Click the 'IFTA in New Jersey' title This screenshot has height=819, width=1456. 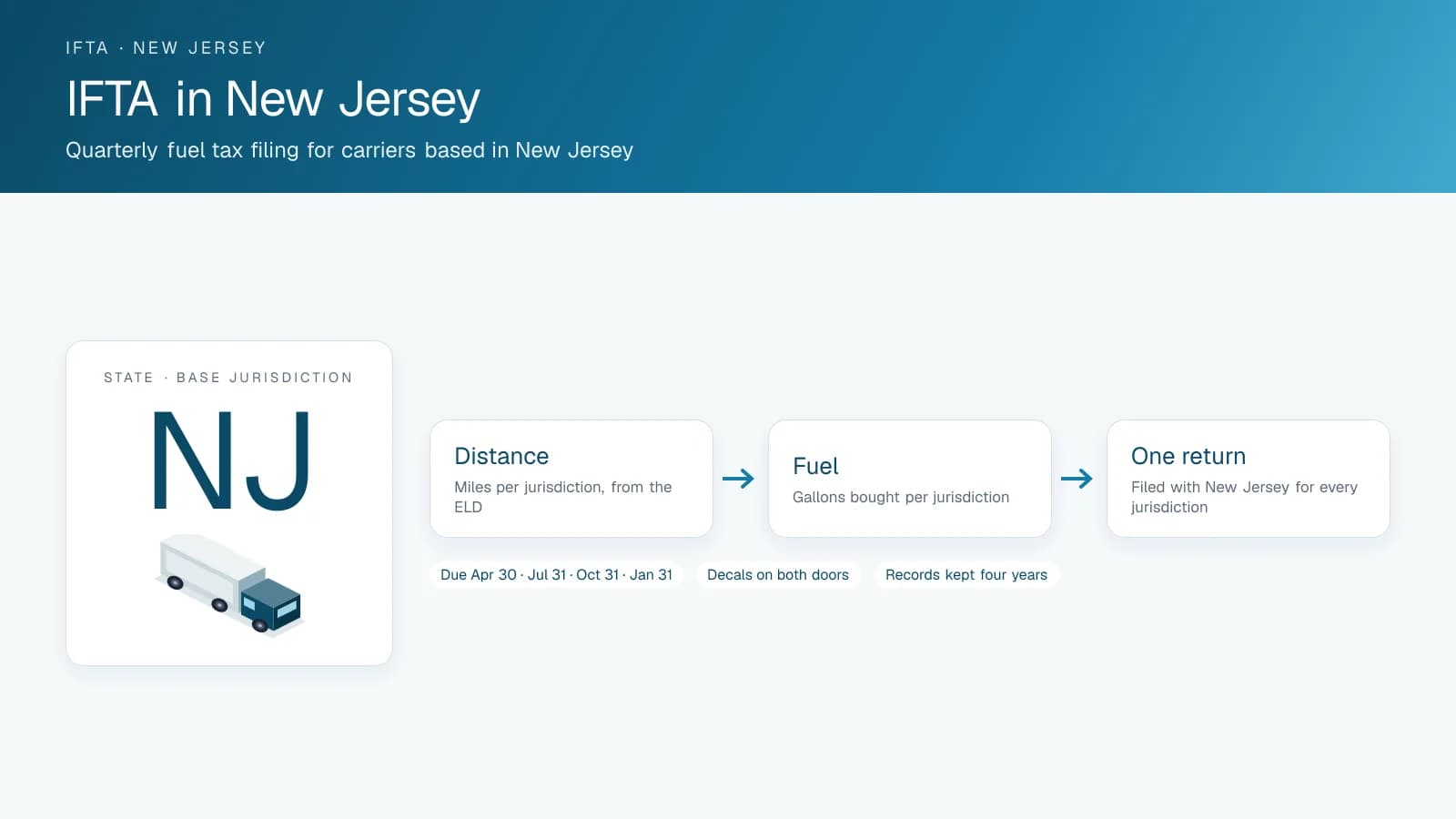(x=273, y=99)
